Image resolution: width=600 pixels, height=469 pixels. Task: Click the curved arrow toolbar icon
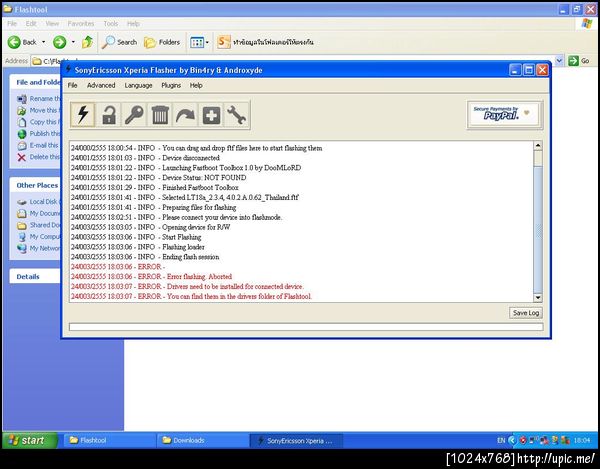(x=185, y=115)
